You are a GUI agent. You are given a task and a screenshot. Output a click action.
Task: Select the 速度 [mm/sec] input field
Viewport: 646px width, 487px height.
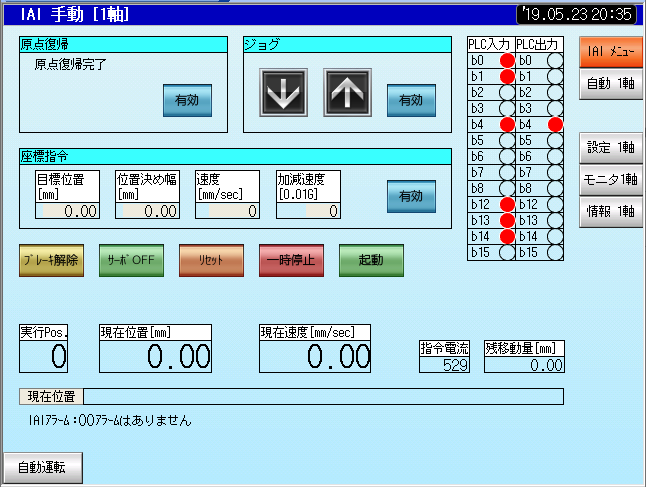[227, 211]
